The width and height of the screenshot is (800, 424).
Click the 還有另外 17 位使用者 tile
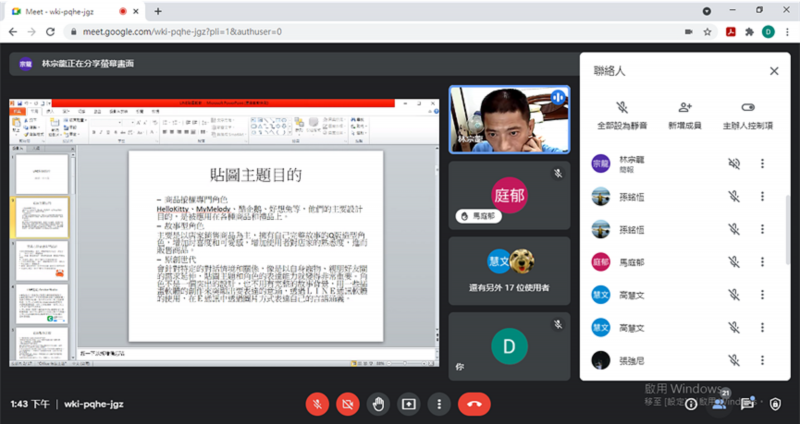coord(510,271)
